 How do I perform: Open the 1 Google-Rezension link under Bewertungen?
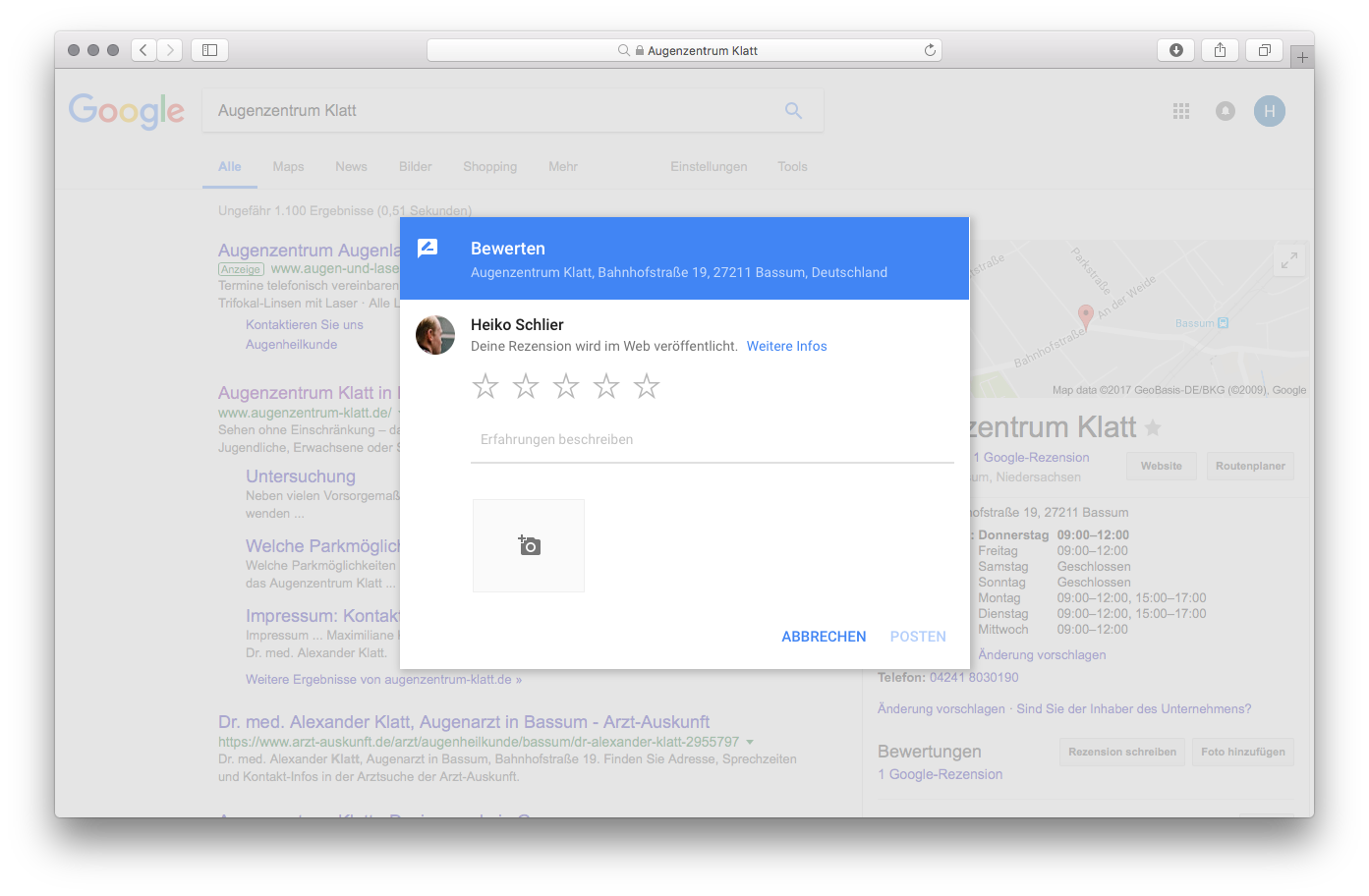tap(941, 774)
